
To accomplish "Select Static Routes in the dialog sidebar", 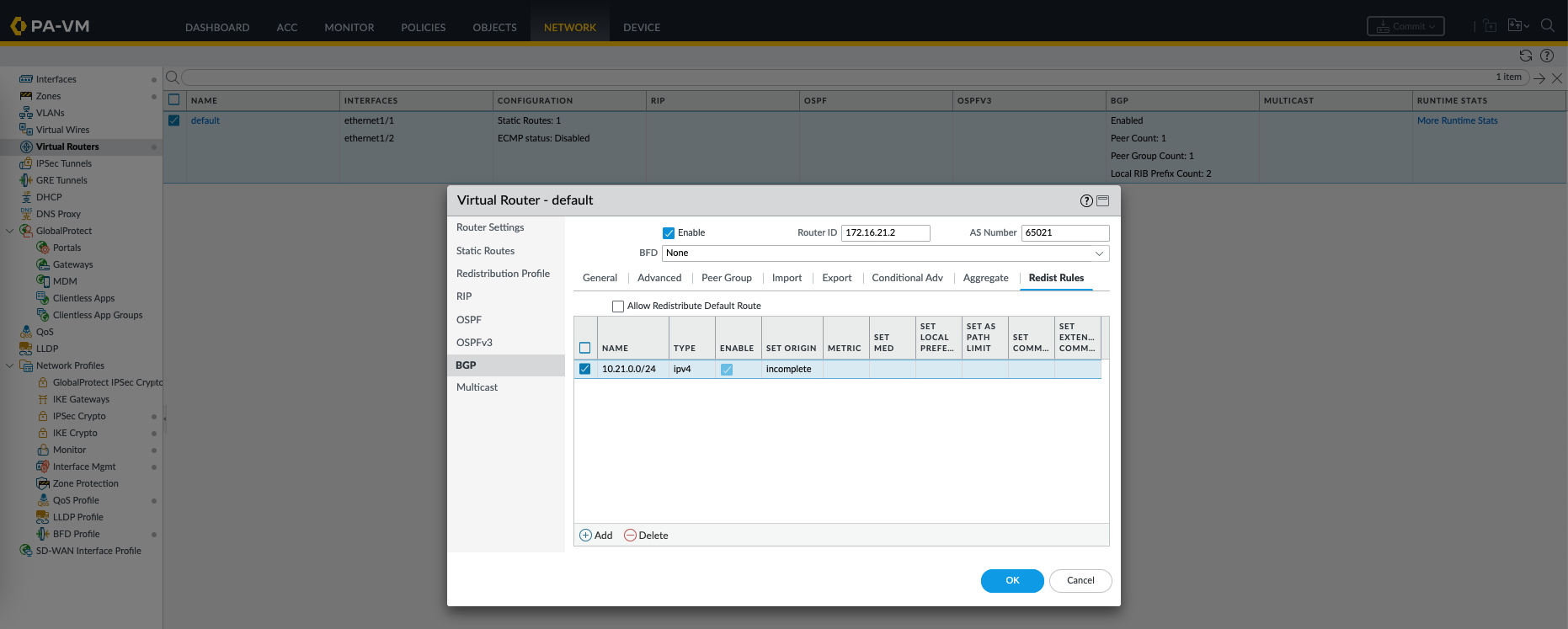I will coord(485,251).
